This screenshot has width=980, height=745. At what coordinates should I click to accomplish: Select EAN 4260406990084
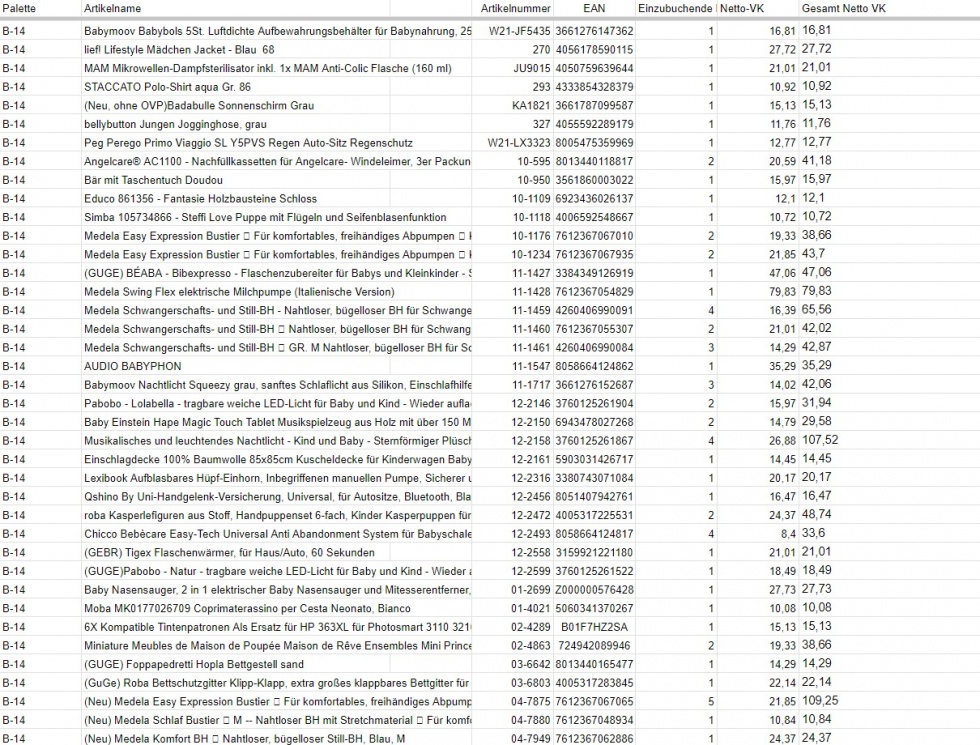pyautogui.click(x=594, y=348)
